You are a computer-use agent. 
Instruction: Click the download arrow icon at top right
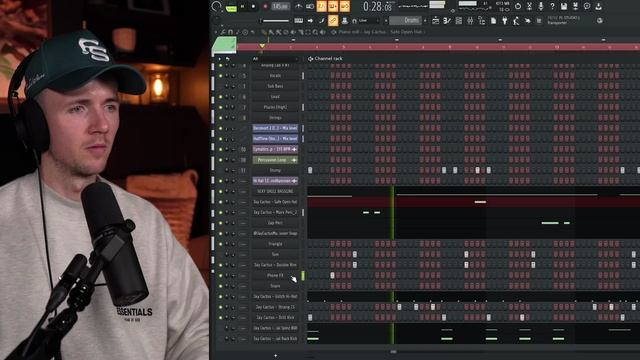pos(598,6)
